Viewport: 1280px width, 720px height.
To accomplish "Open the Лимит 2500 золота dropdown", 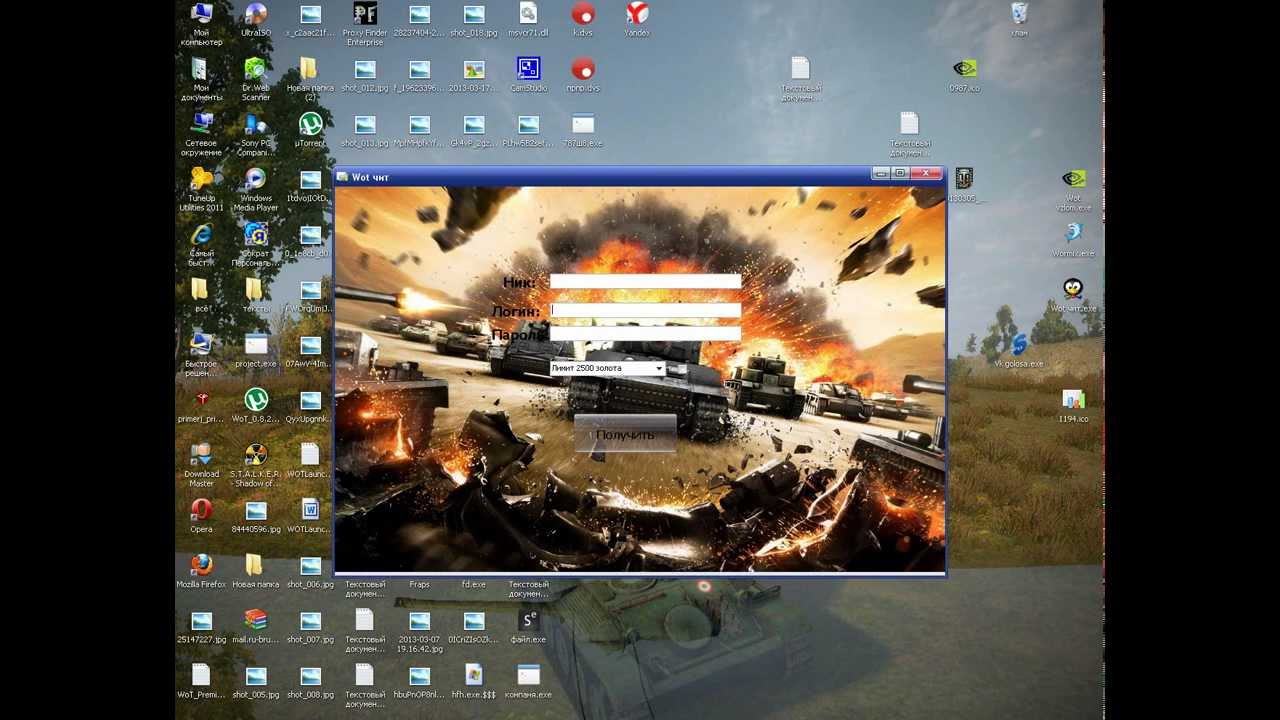I will 607,368.
